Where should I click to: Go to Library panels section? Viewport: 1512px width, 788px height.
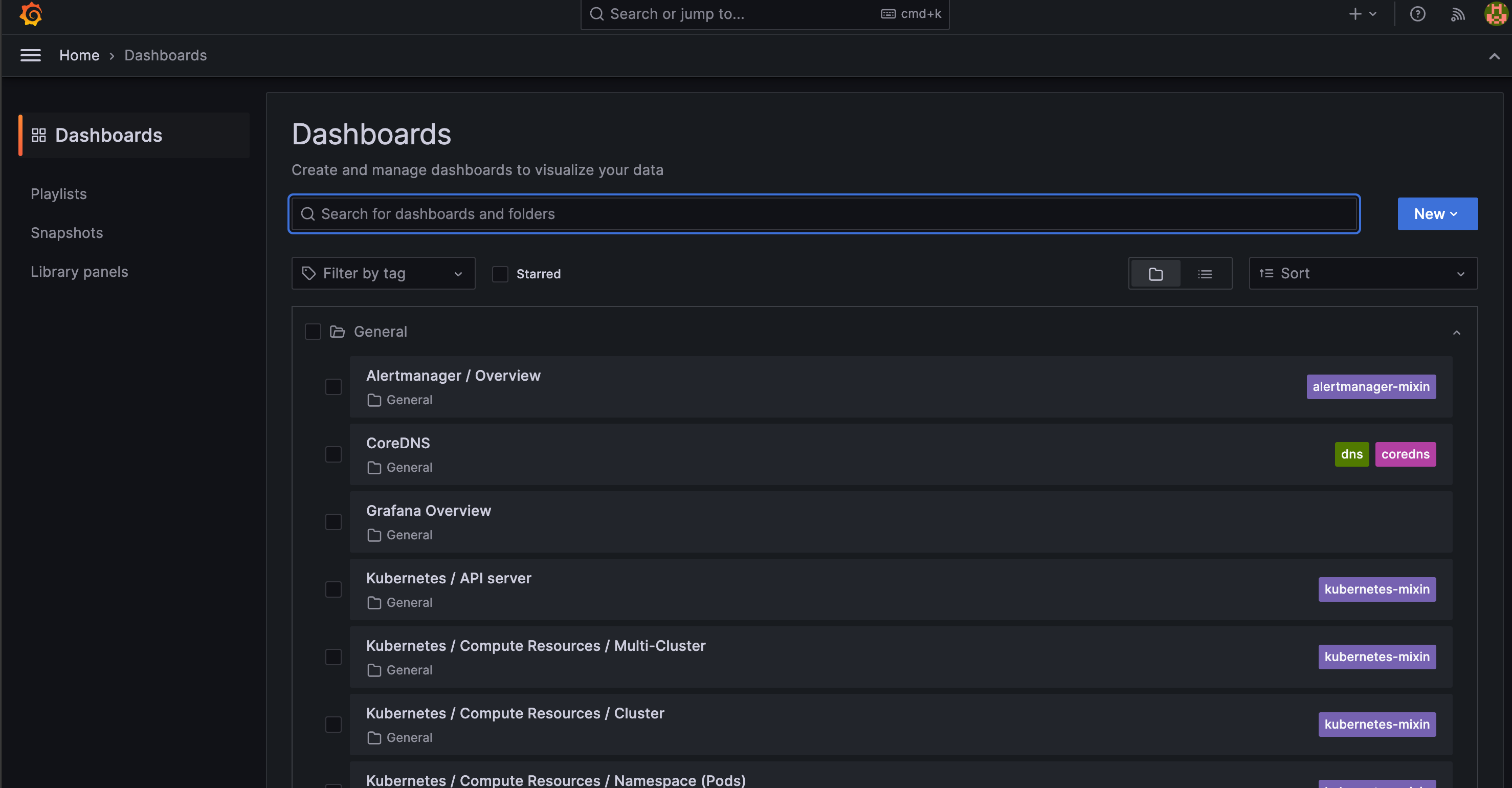point(79,272)
